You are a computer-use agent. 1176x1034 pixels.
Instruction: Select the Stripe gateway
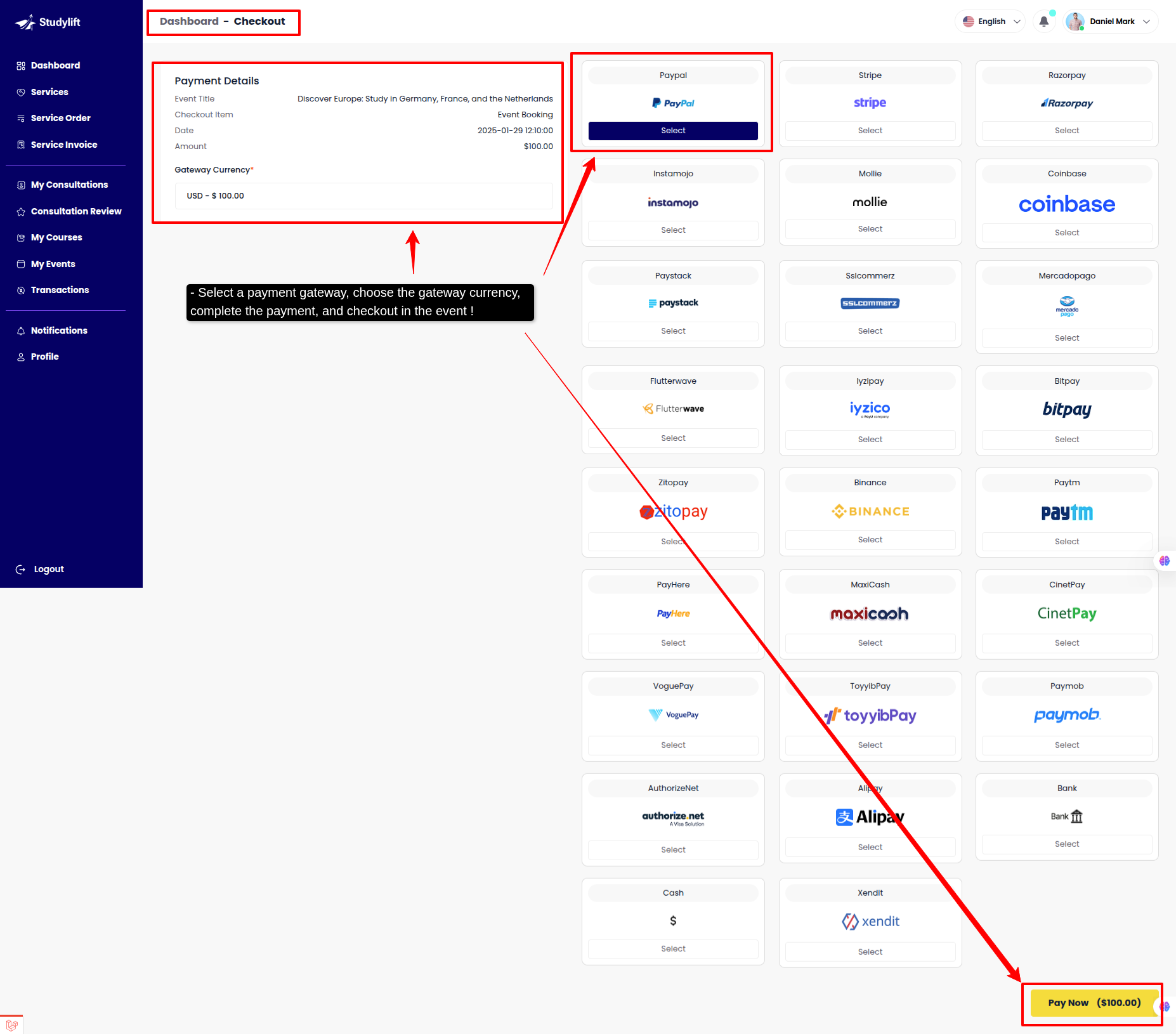(870, 131)
